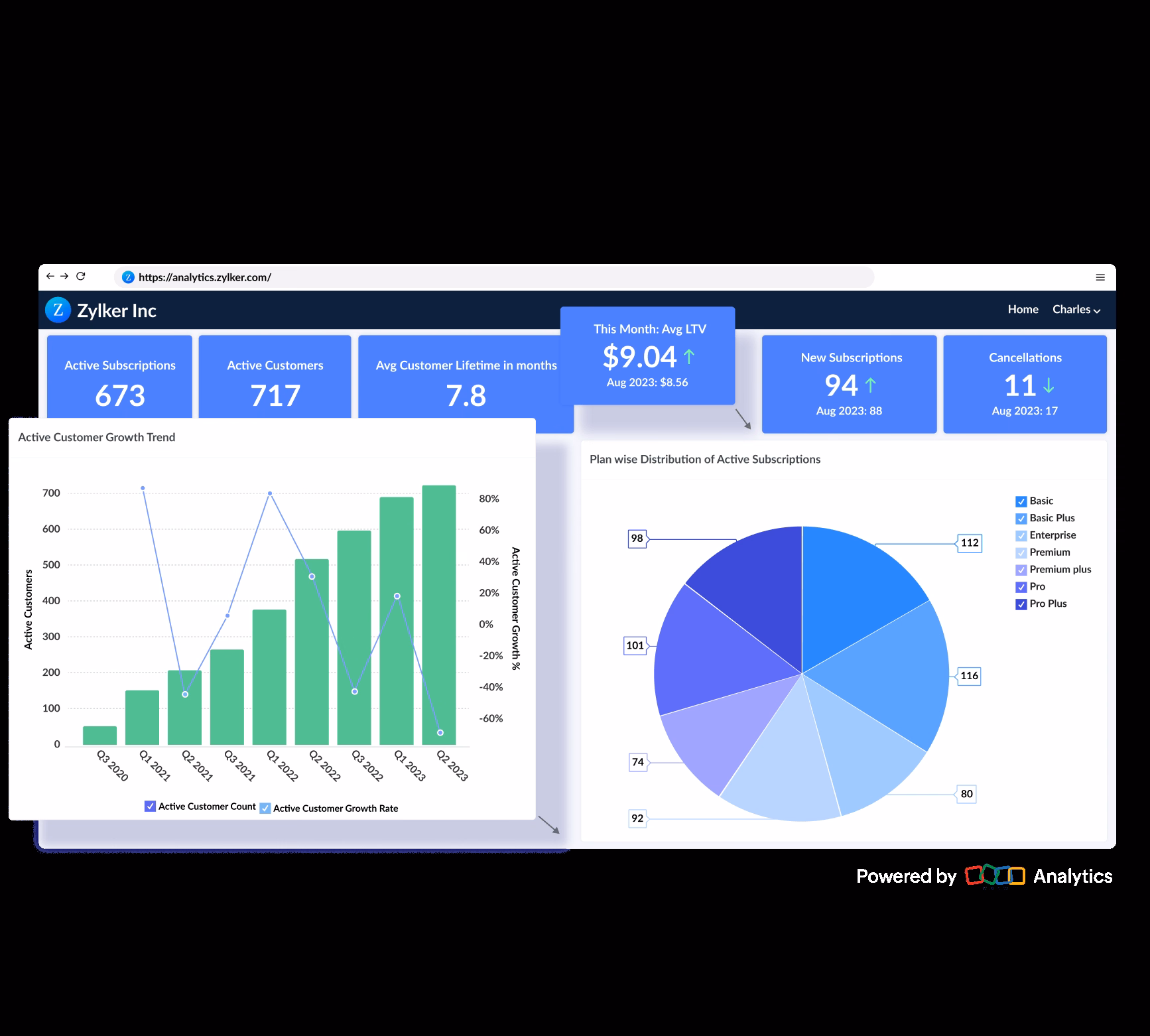Toggle Active Customer Growth Rate checkbox
Viewport: 1150px width, 1036px height.
265,809
